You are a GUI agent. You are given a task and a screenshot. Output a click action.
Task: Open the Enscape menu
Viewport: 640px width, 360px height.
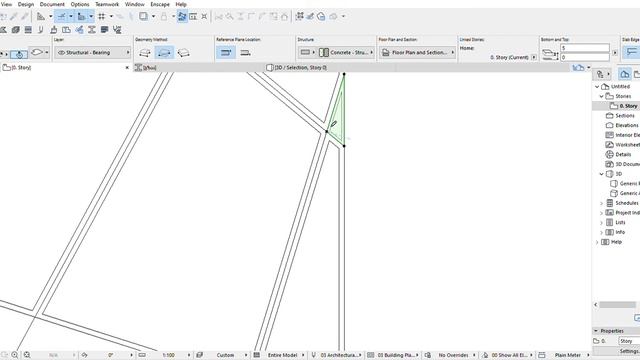160,4
